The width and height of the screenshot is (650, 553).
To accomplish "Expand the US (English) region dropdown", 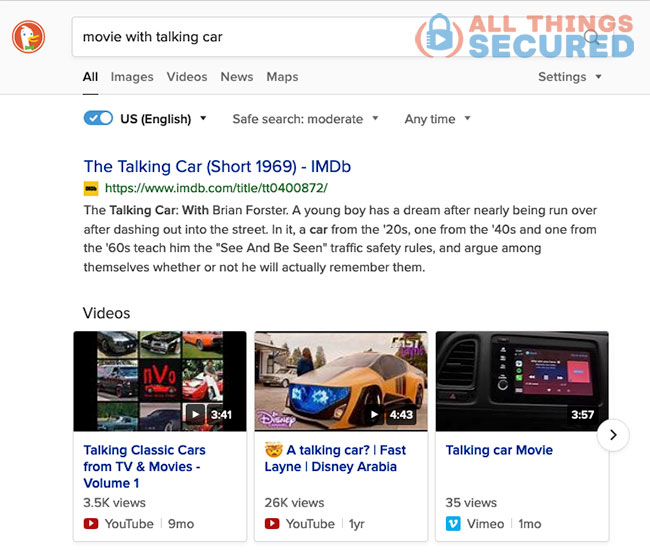I will click(x=203, y=118).
